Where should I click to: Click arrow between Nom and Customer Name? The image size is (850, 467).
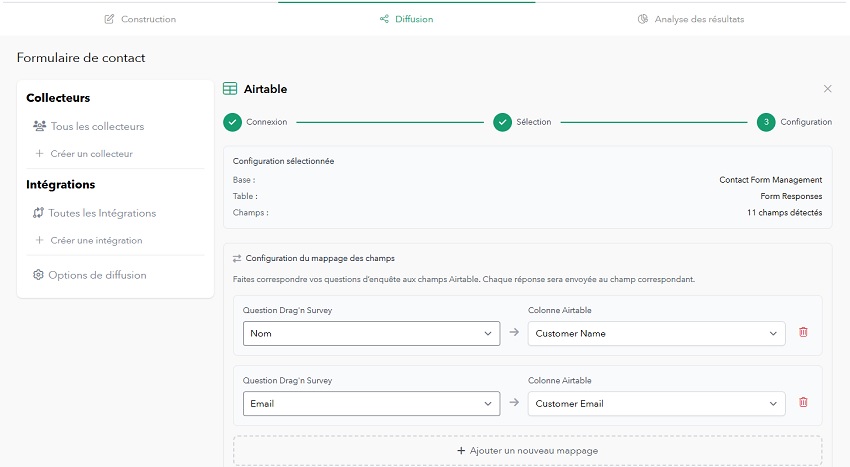514,332
